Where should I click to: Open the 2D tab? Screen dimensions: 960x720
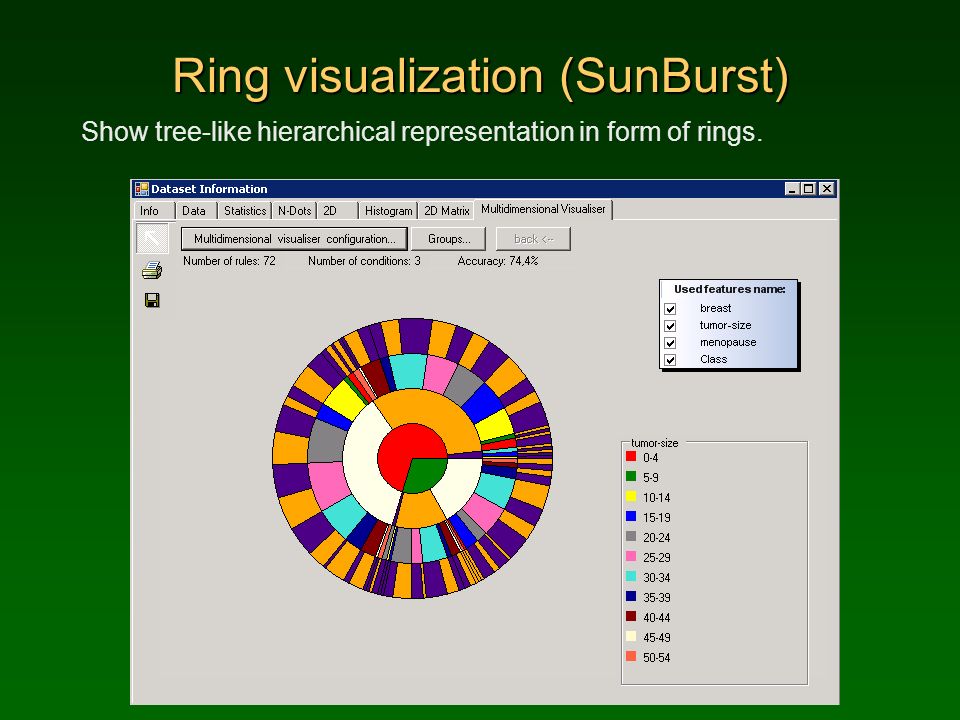tap(337, 211)
